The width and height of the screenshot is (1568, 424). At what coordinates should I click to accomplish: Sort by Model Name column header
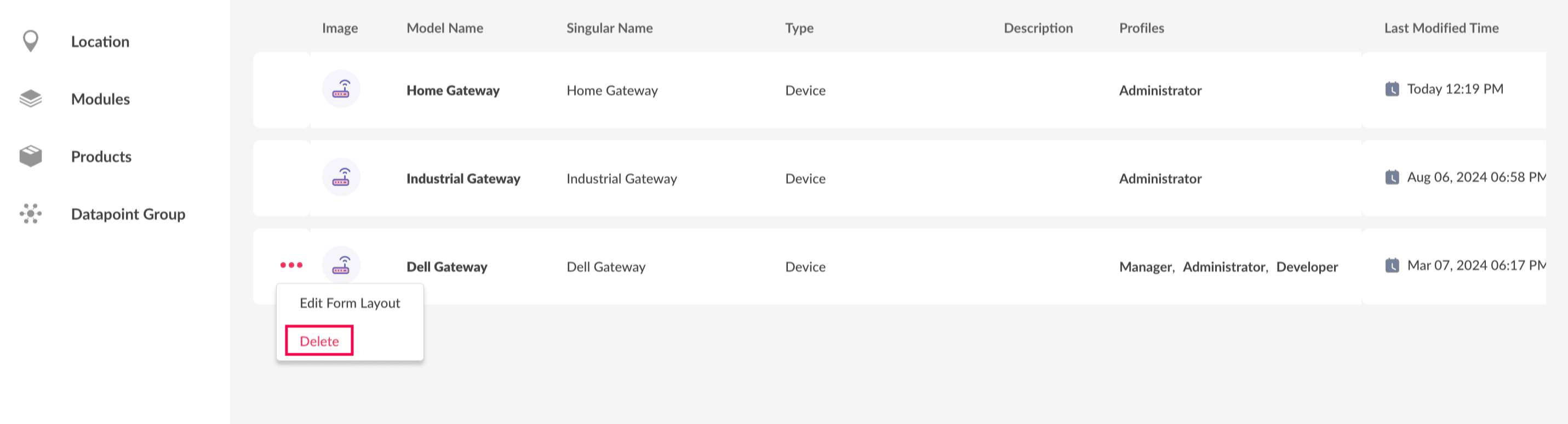pos(444,28)
